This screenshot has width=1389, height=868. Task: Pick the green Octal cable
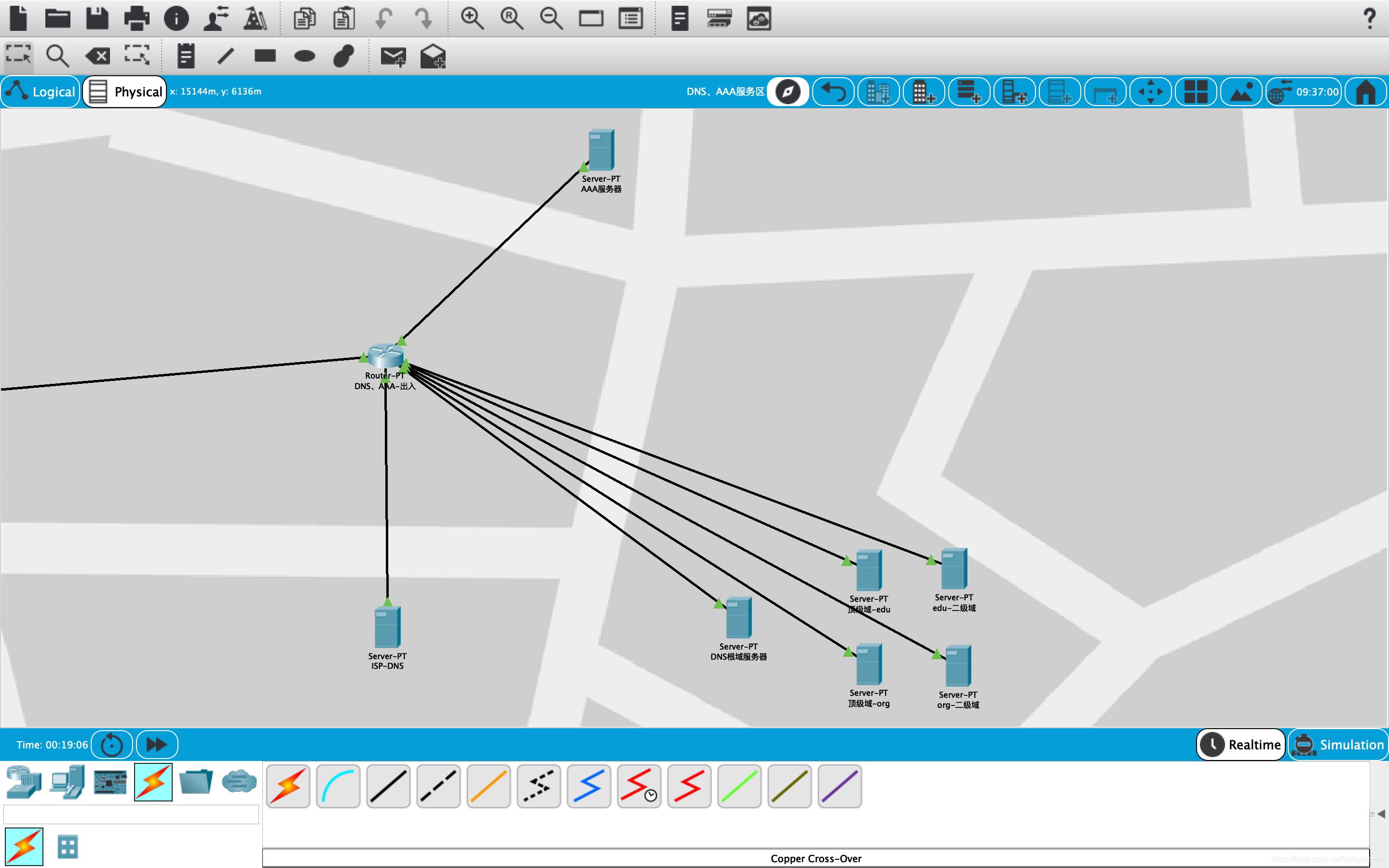pyautogui.click(x=739, y=786)
